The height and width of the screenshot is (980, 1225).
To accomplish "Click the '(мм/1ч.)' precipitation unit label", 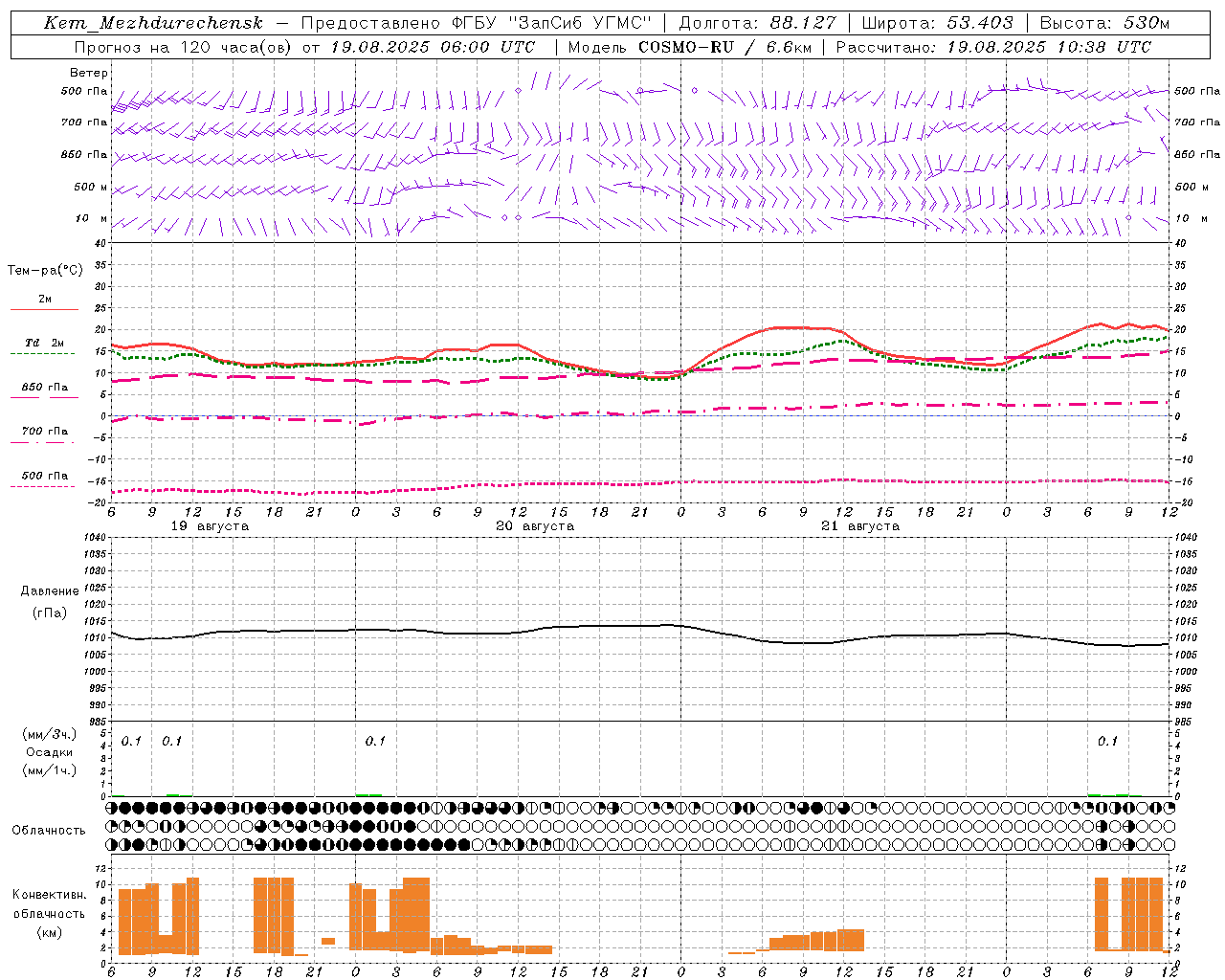I will click(x=49, y=770).
